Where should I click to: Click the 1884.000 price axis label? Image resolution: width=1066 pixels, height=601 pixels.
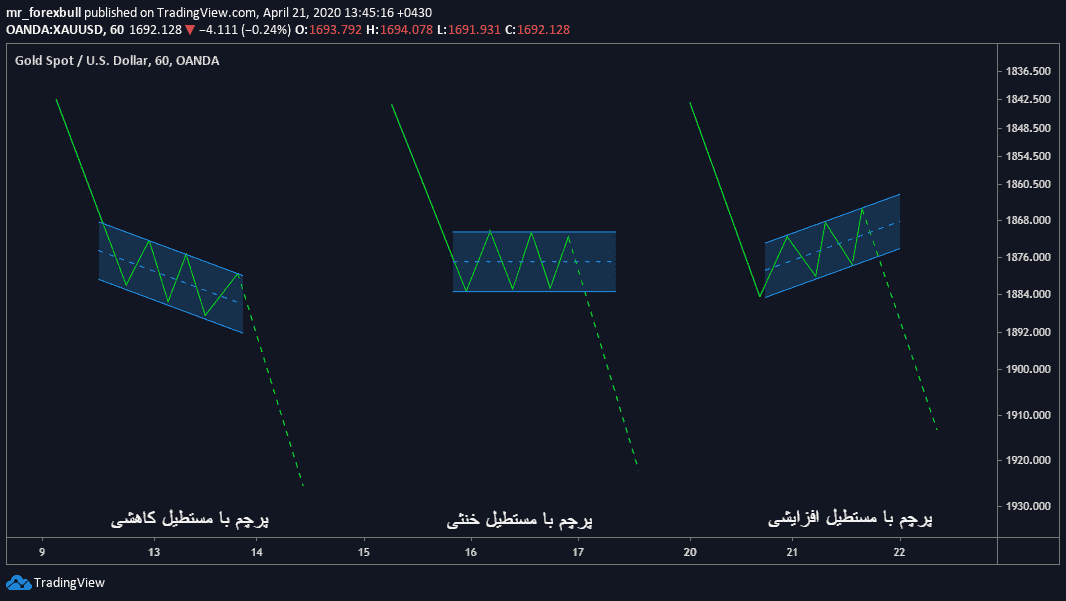tap(1028, 294)
